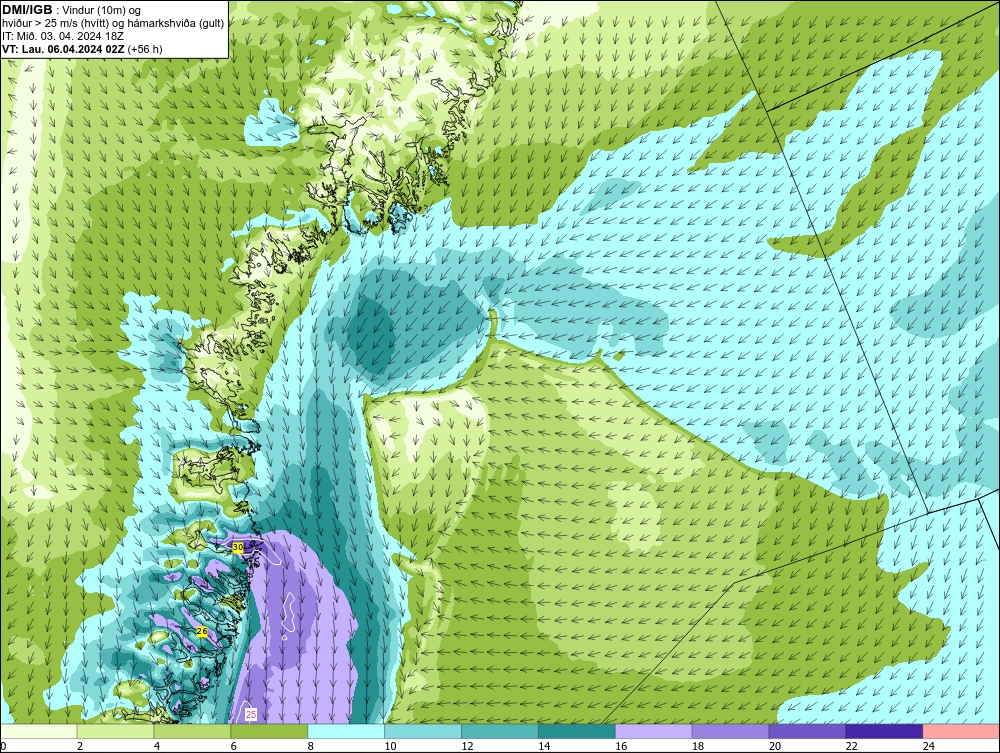Click the legend value 10
This screenshot has width=1000, height=753.
point(390,746)
